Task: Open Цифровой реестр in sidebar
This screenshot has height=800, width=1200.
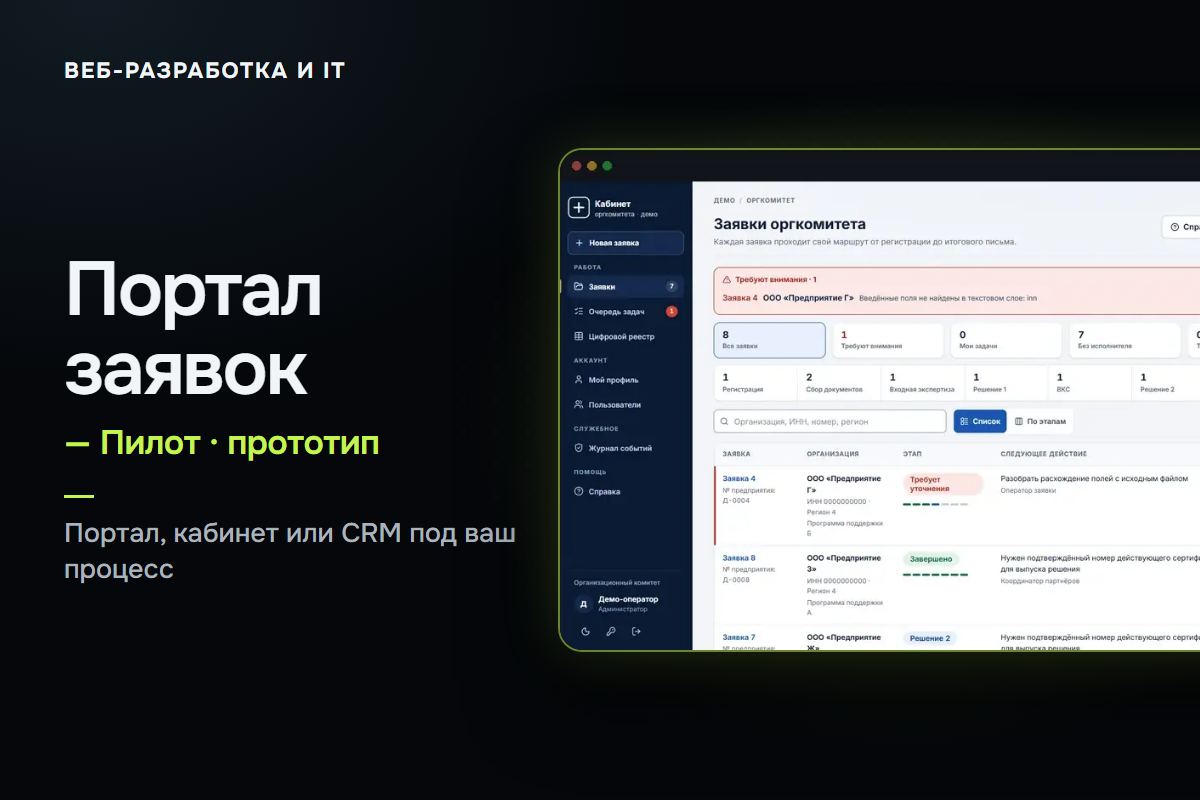Action: 626,337
